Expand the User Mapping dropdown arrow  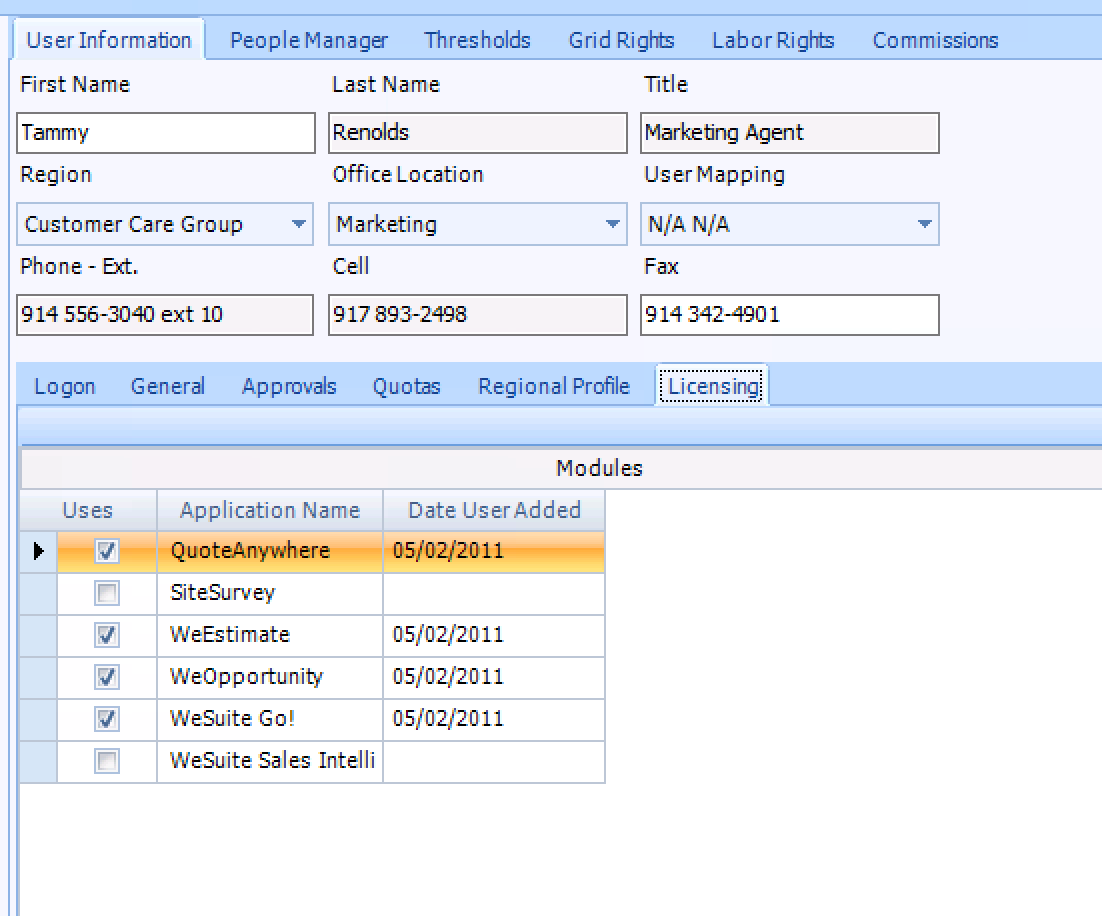pos(925,224)
